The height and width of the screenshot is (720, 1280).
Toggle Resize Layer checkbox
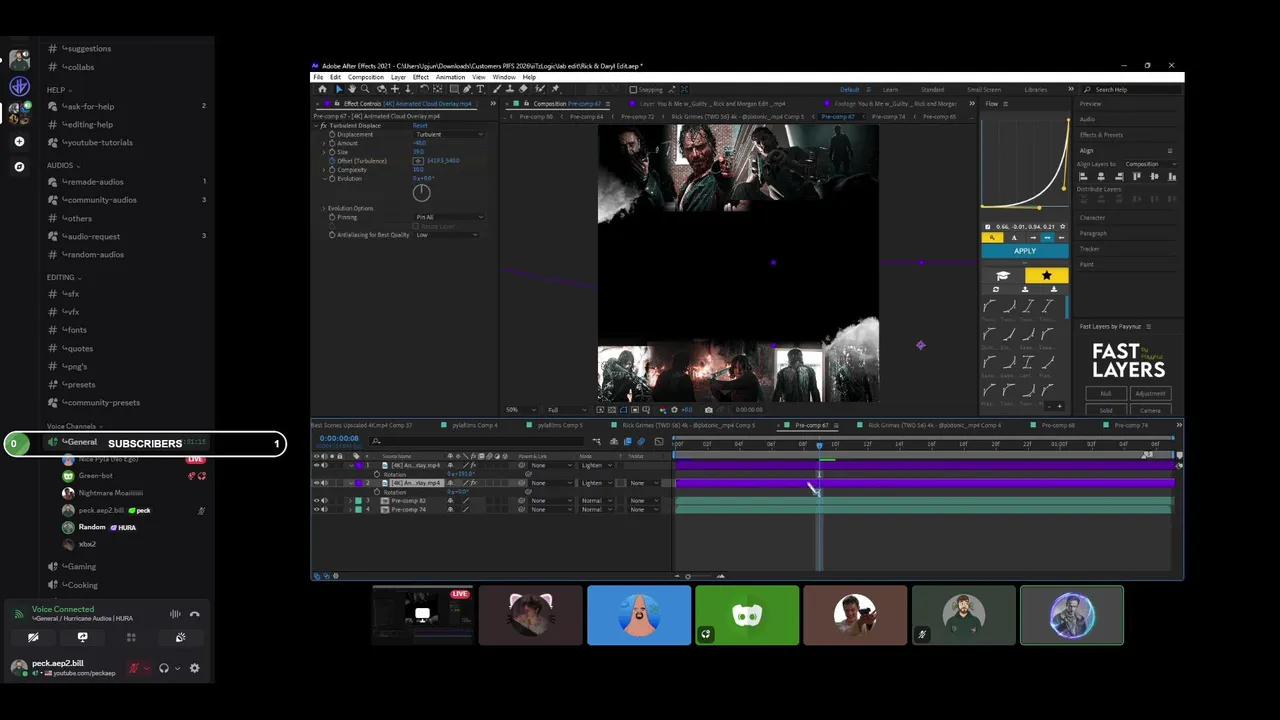[x=416, y=226]
